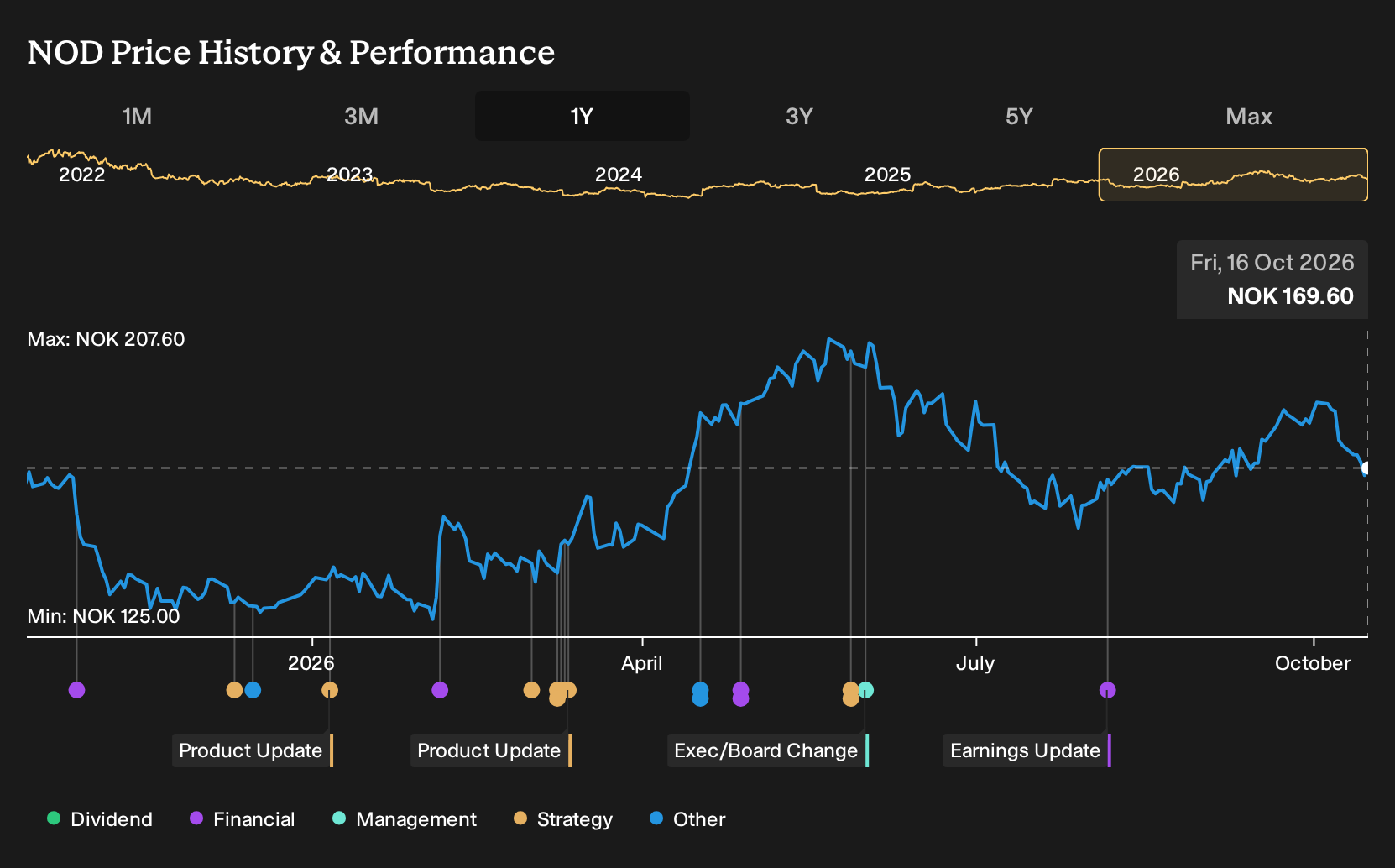The image size is (1395, 868).
Task: Open the first Product Update event label
Action: click(253, 750)
